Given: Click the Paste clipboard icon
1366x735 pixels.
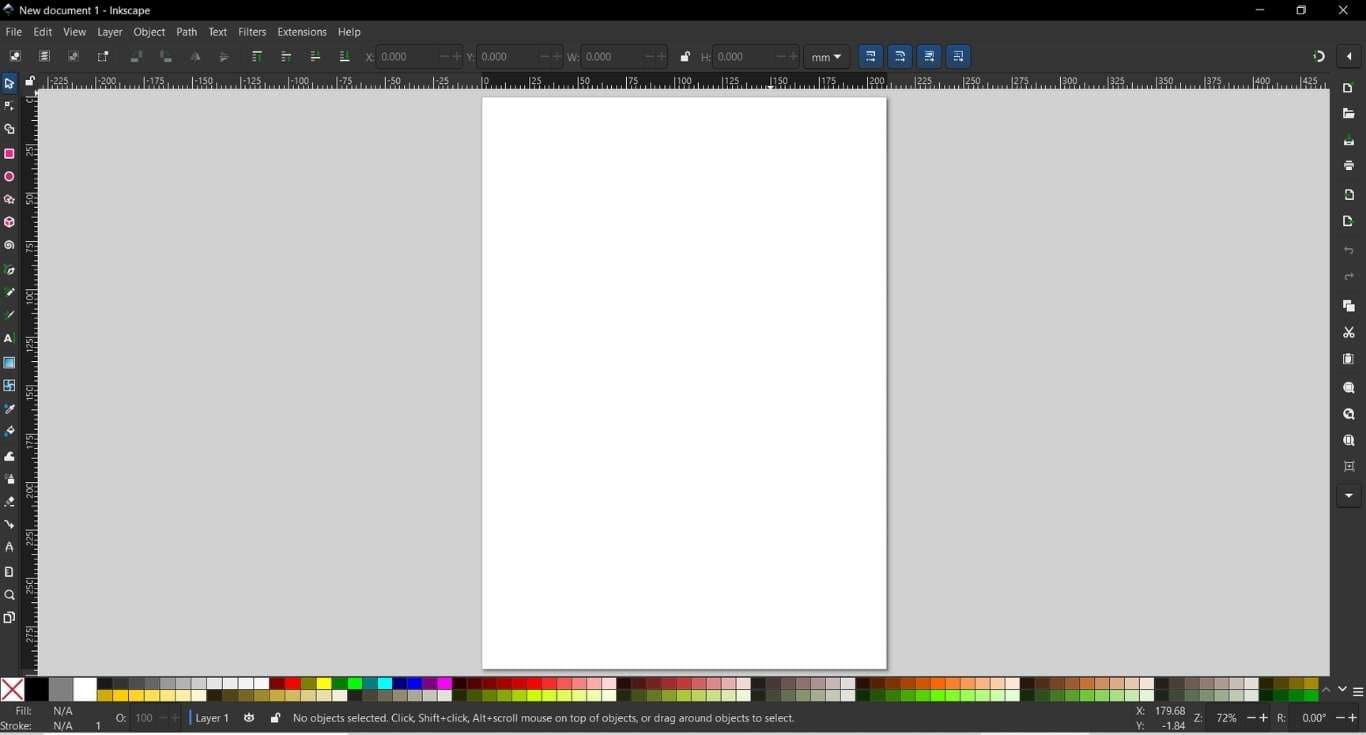Looking at the screenshot, I should (x=1349, y=359).
